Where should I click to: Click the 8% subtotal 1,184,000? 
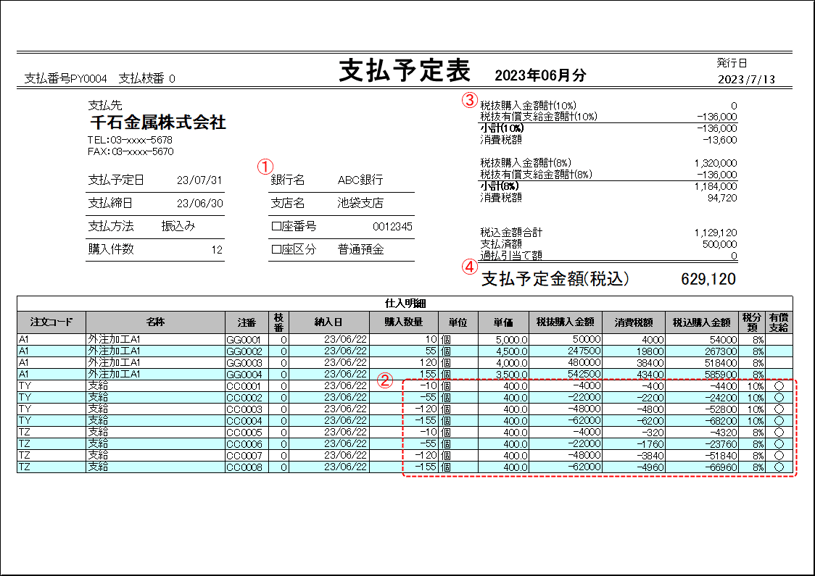pyautogui.click(x=716, y=186)
